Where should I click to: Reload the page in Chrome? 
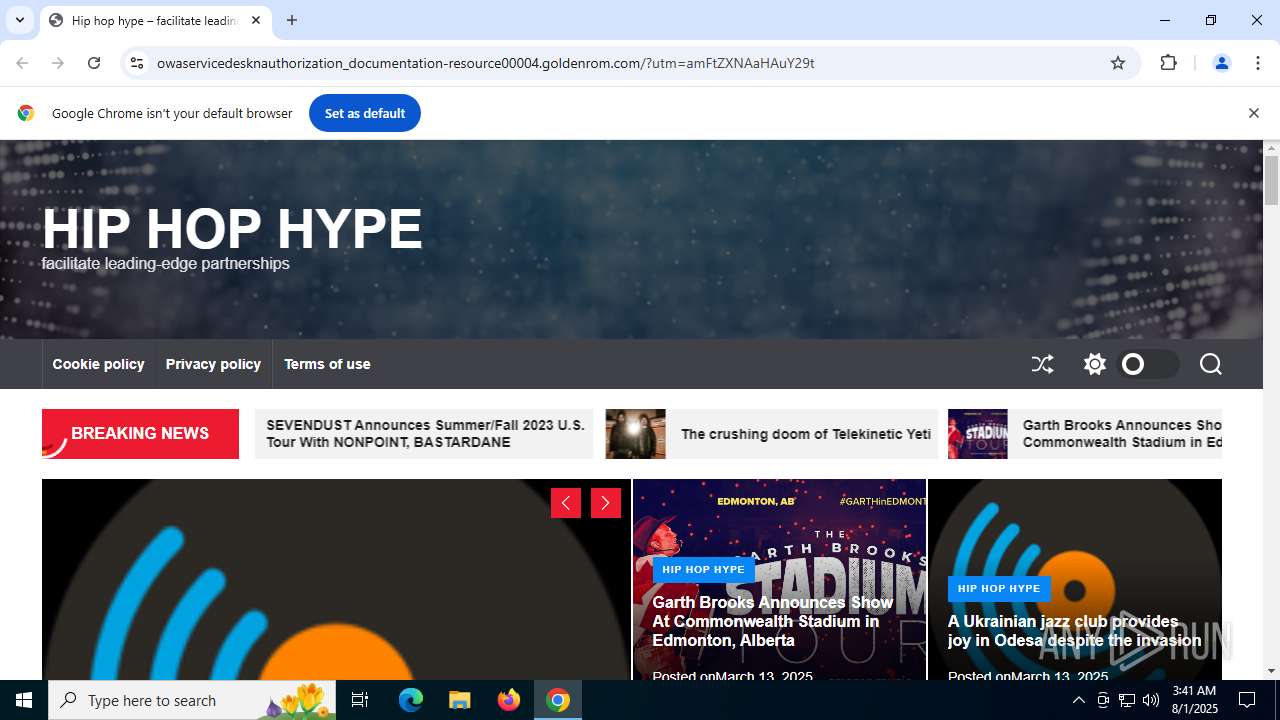(94, 63)
